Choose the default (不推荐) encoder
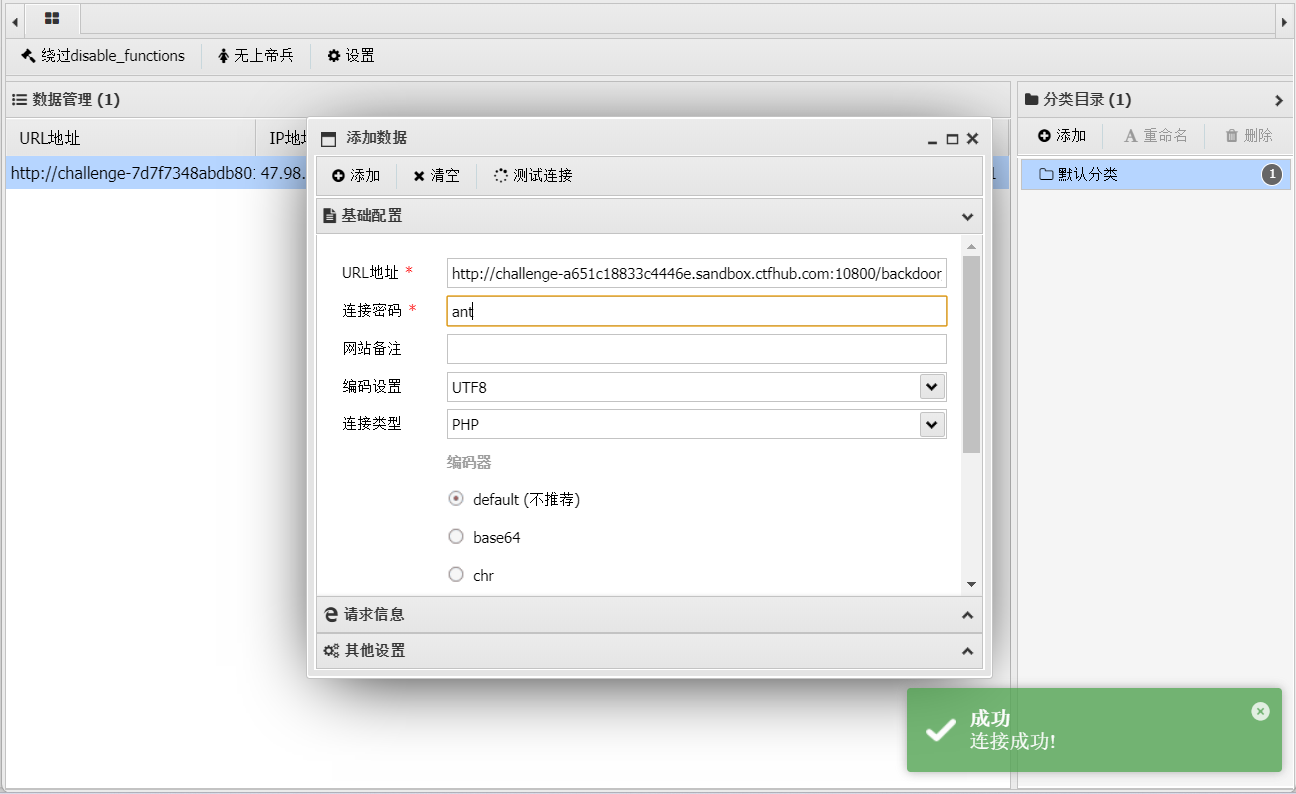Screen dimensions: 1296x794 click(456, 498)
